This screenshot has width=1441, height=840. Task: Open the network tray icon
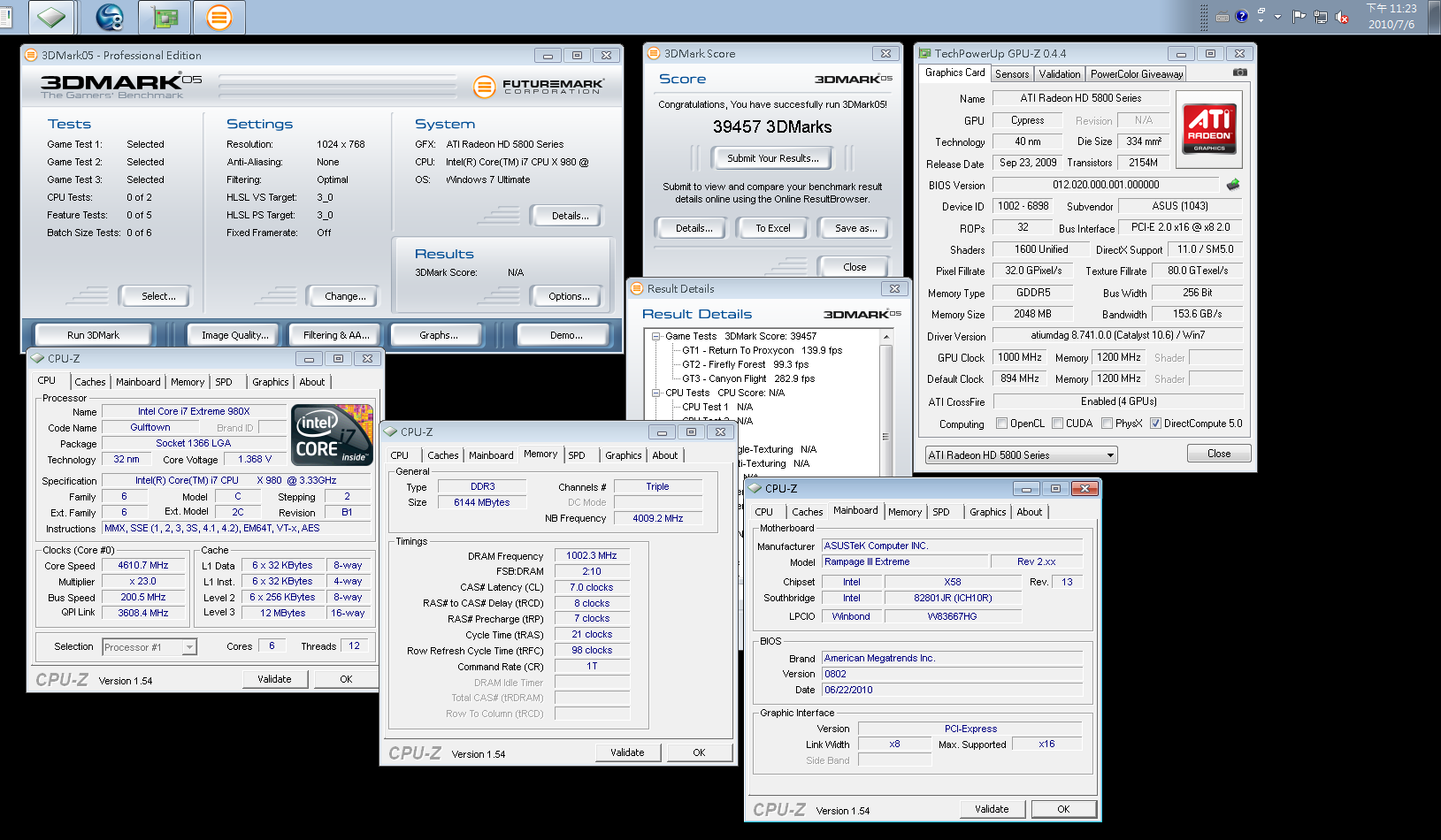click(1321, 17)
